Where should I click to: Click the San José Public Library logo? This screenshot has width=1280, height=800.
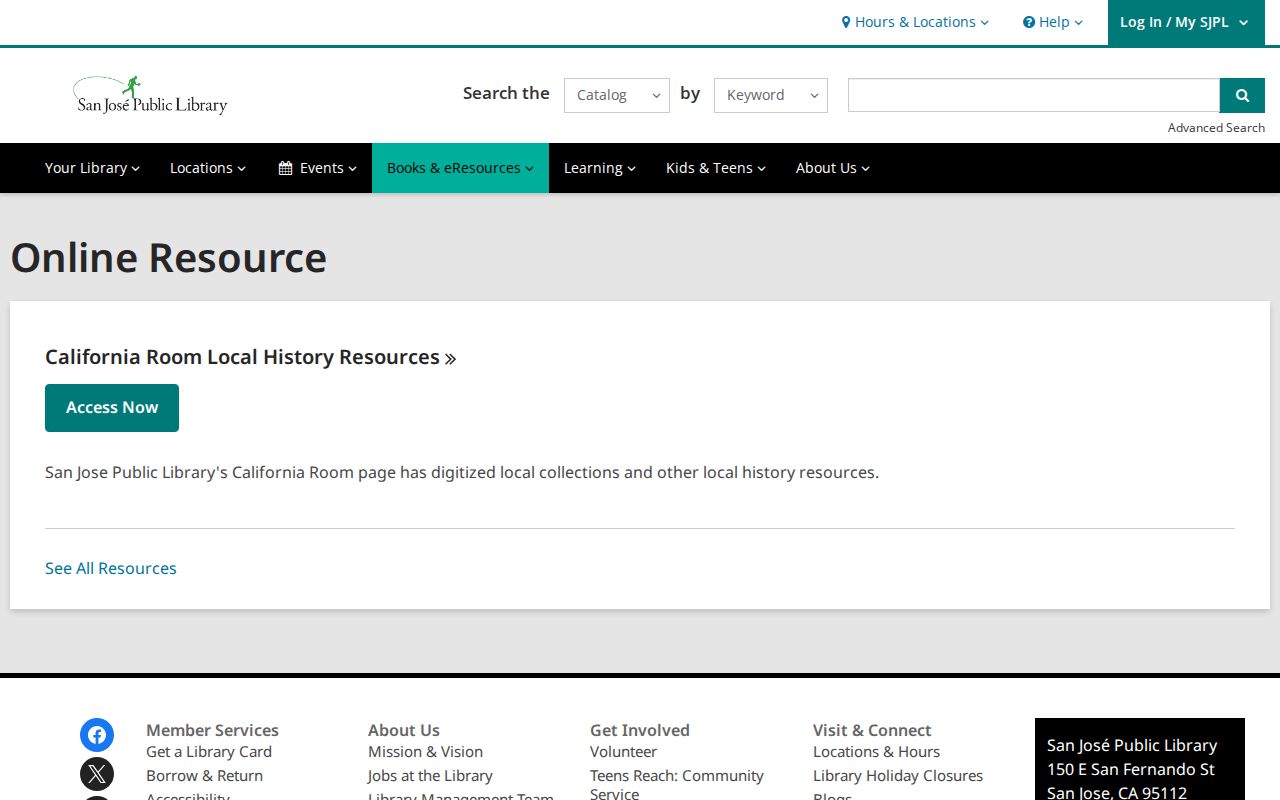tap(151, 95)
